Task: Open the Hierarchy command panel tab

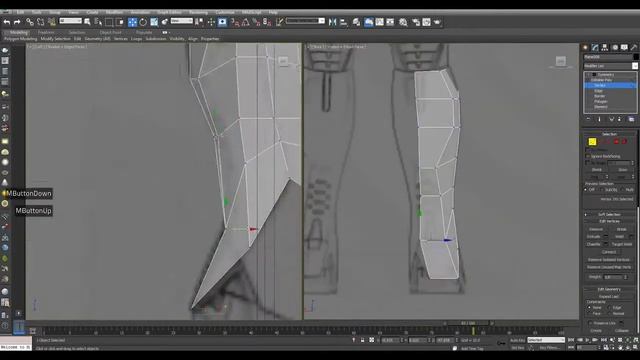Action: pos(605,47)
